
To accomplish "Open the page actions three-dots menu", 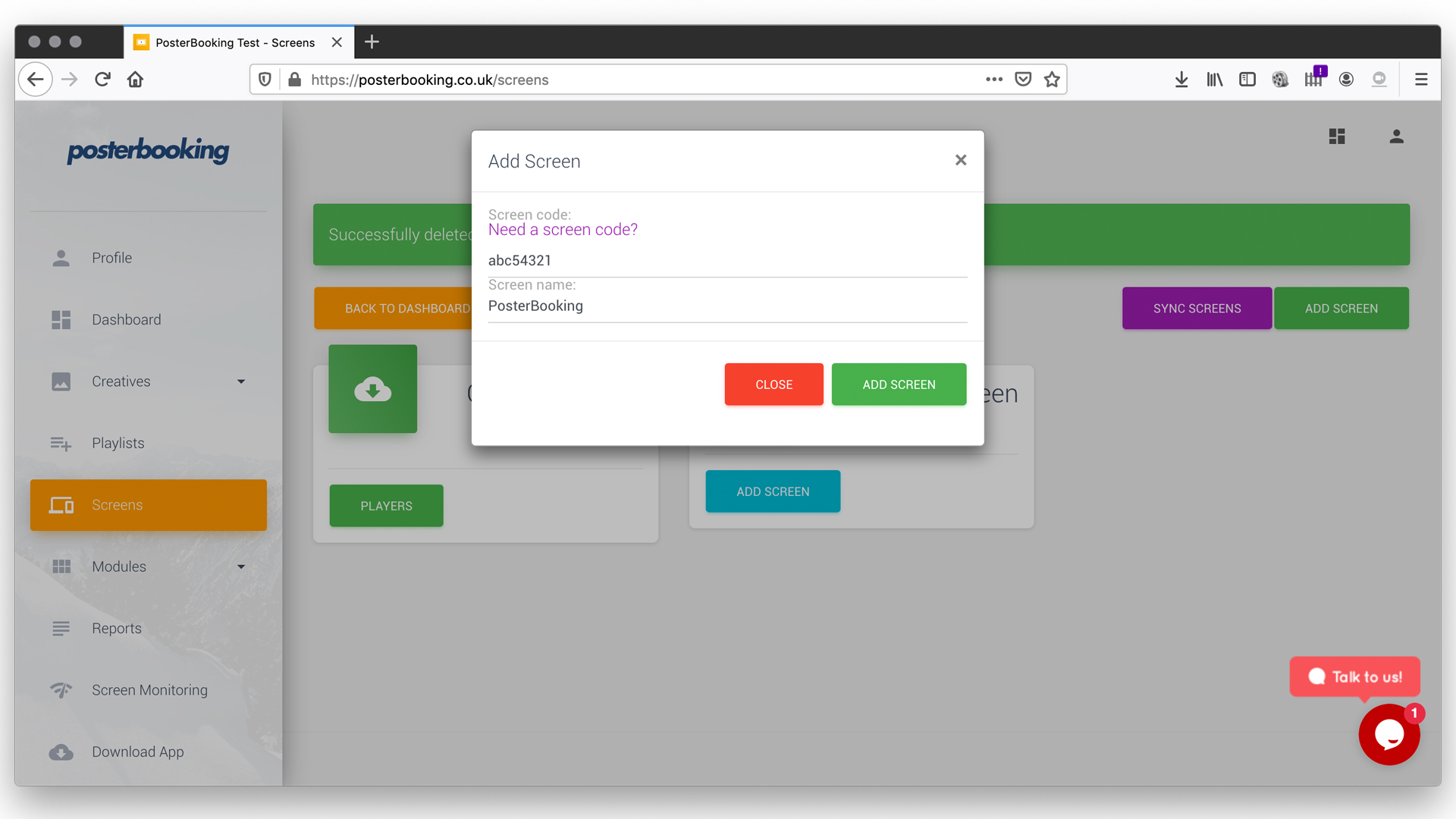I will point(994,80).
